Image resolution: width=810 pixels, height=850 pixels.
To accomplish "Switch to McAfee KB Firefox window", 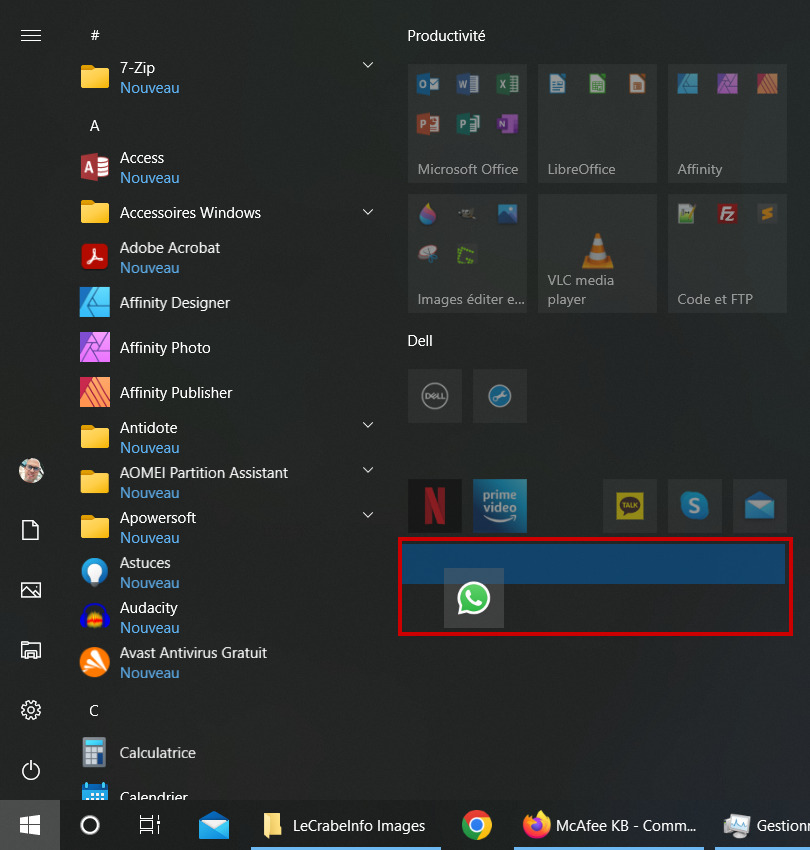I will point(609,825).
